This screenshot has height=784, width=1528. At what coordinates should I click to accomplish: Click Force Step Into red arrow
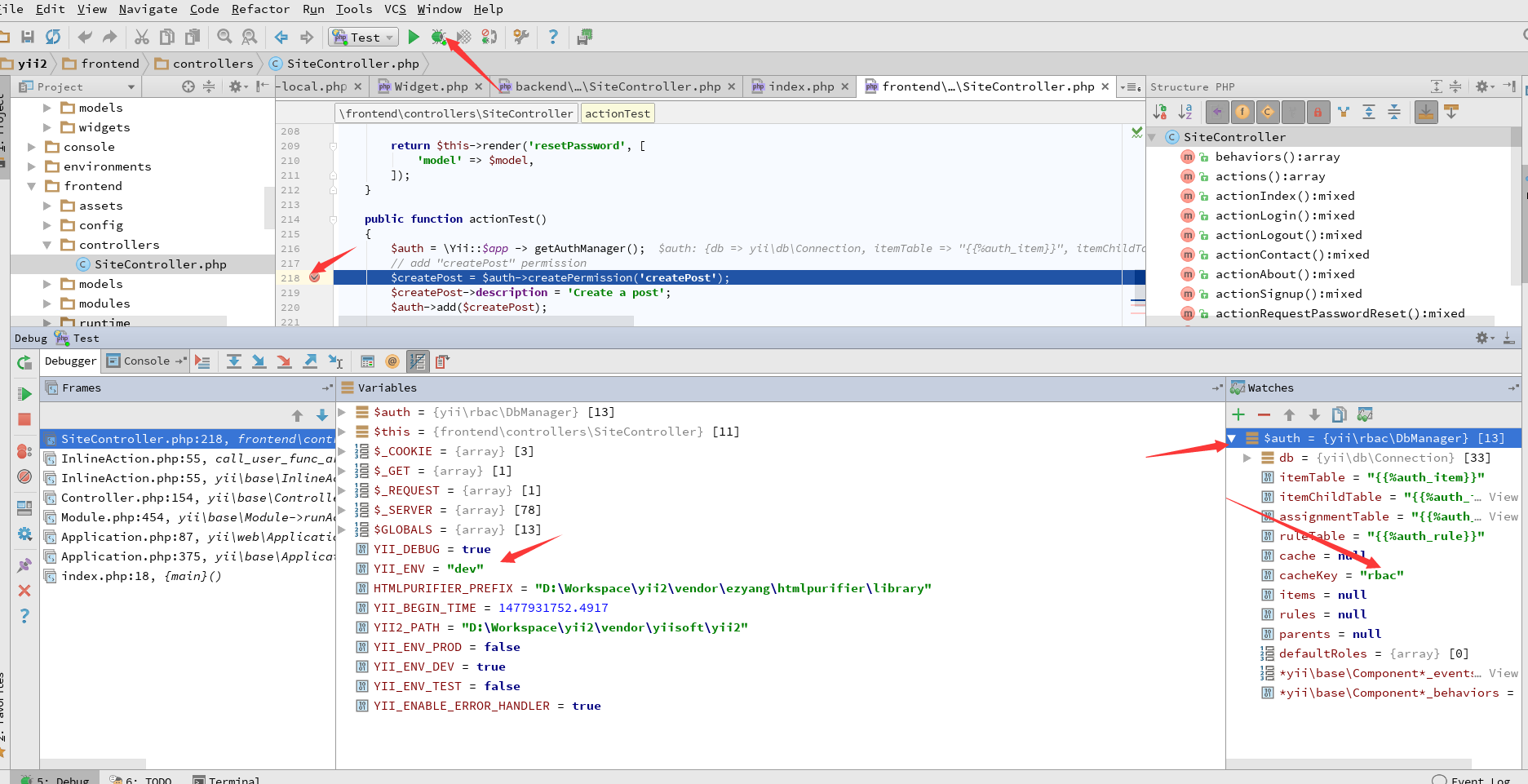[x=284, y=361]
